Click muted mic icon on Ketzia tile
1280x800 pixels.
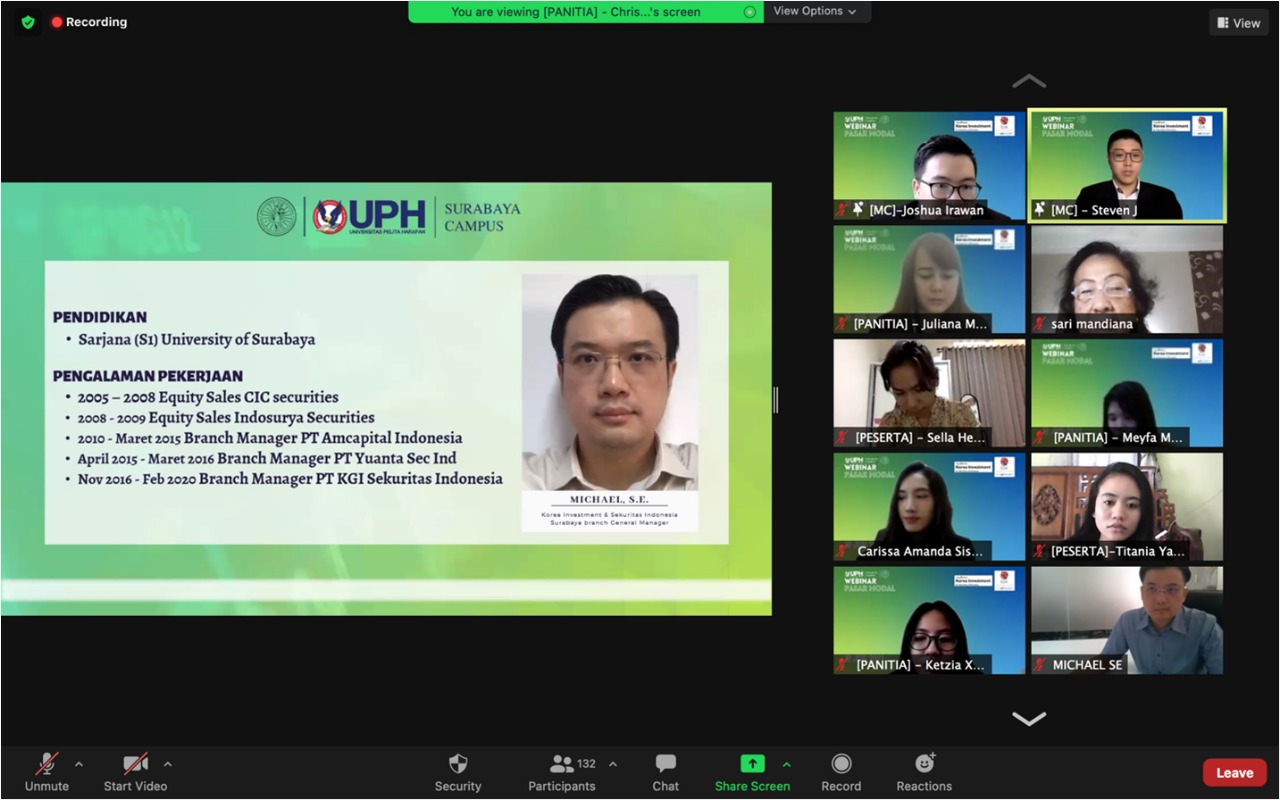pyautogui.click(x=843, y=665)
